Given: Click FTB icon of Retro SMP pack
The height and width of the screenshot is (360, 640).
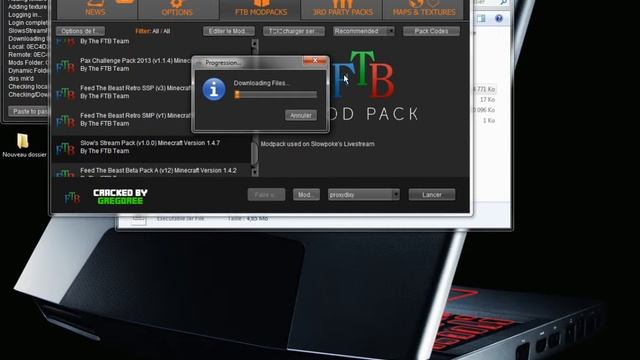Looking at the screenshot, I should tap(65, 121).
